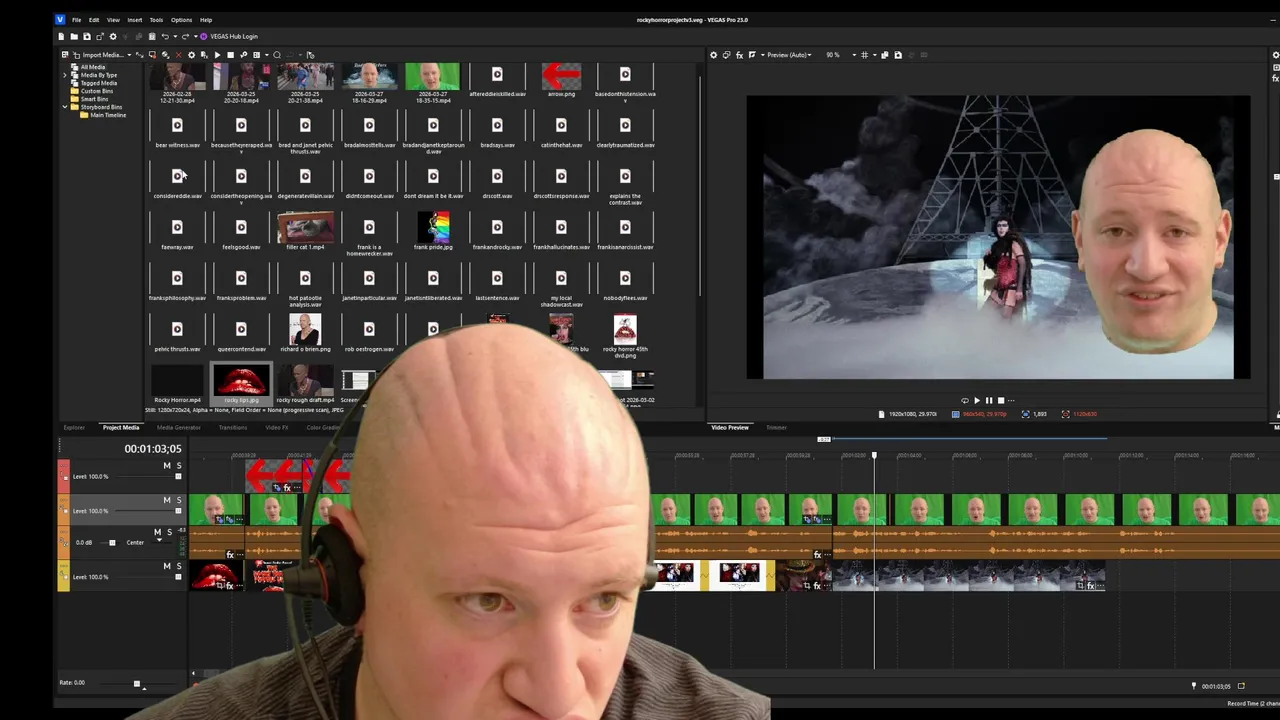This screenshot has height=720, width=1280.
Task: Play from the preview transport controls
Action: (x=977, y=400)
